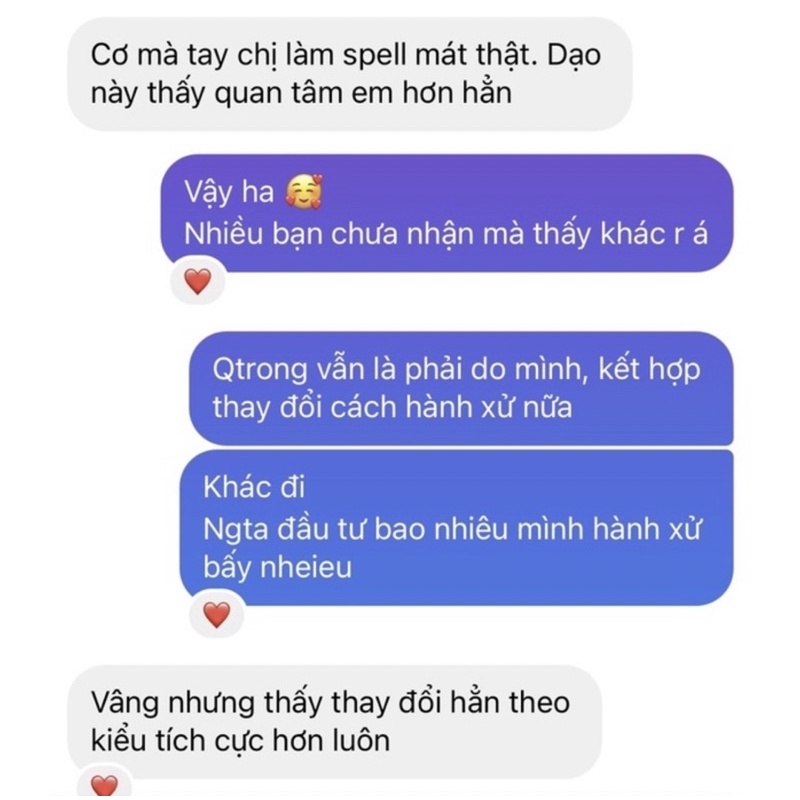The image size is (800, 800).
Task: Click the misspelled word 'nheieu'
Action: (307, 567)
